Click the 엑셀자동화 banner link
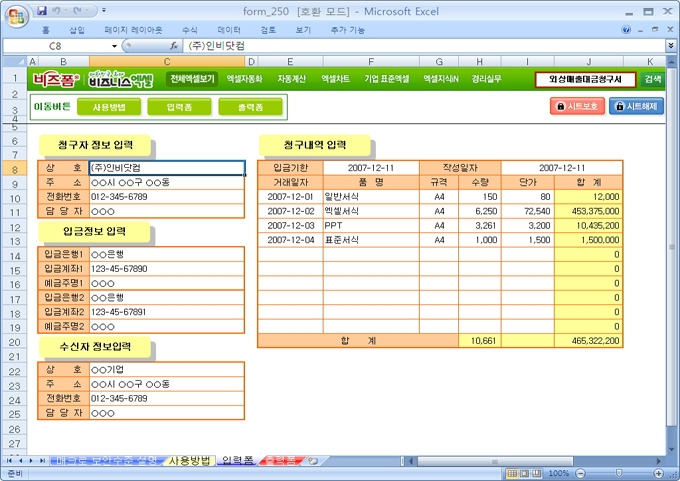 coord(245,79)
